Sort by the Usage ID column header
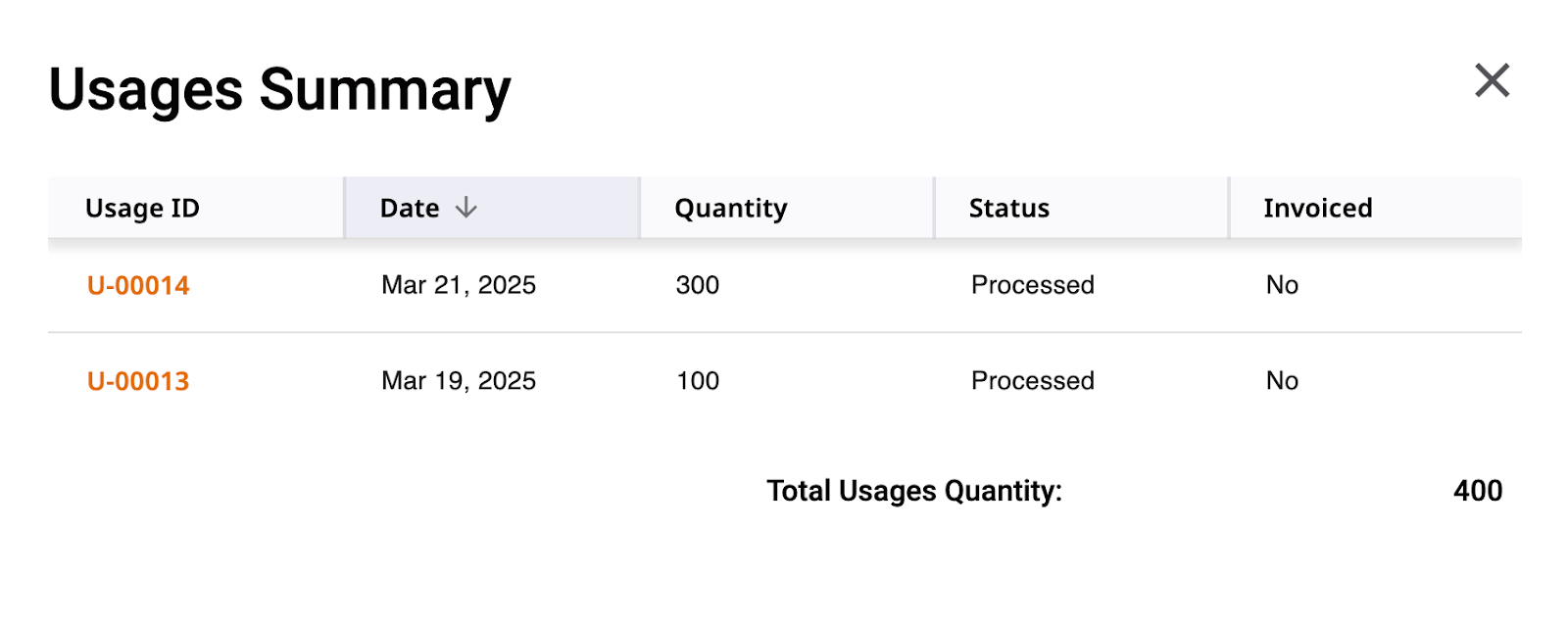Viewport: 1568px width, 626px height. click(196, 208)
